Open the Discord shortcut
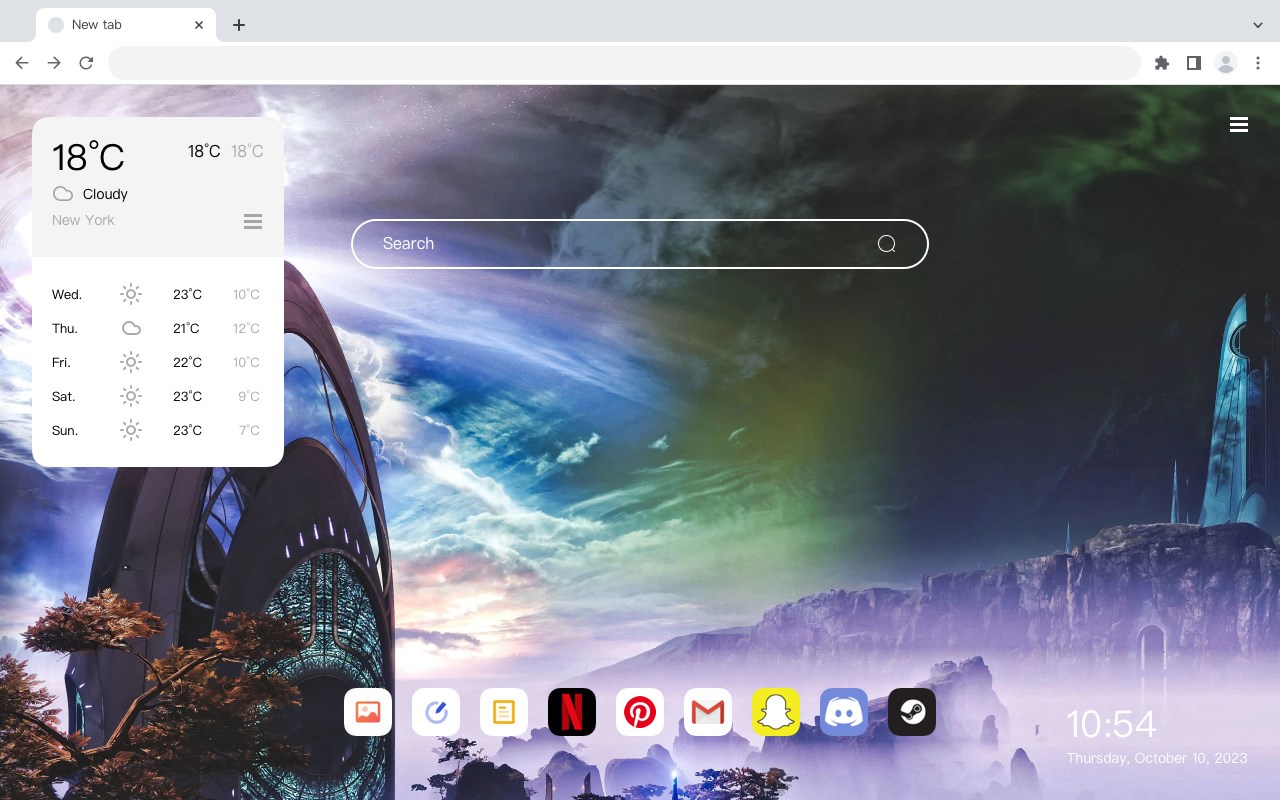The image size is (1280, 800). (844, 712)
